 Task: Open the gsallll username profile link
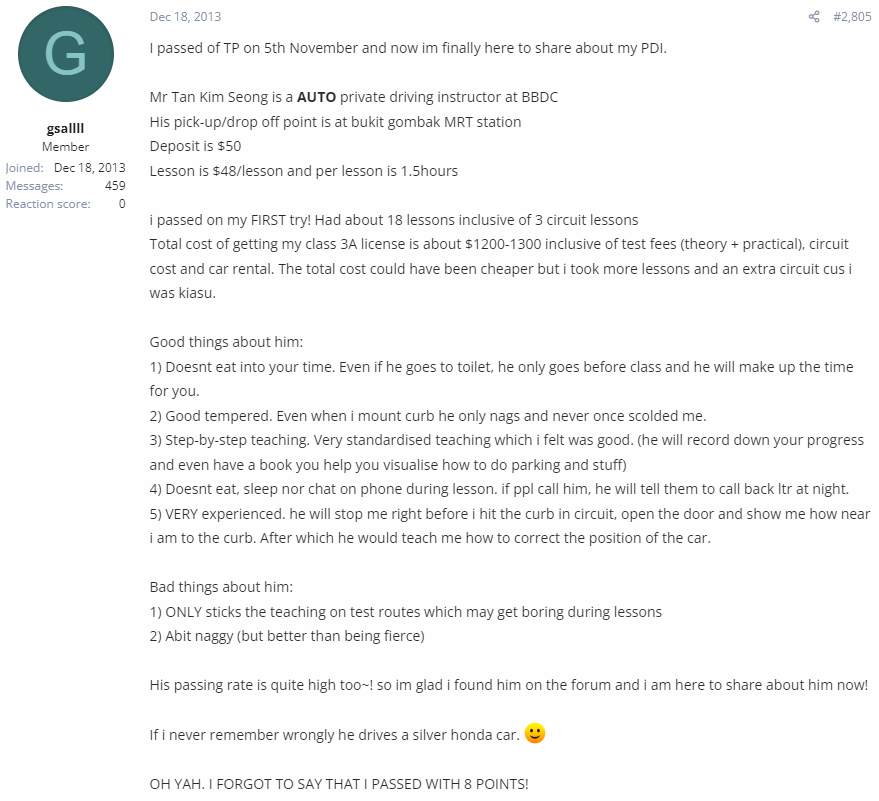point(66,128)
